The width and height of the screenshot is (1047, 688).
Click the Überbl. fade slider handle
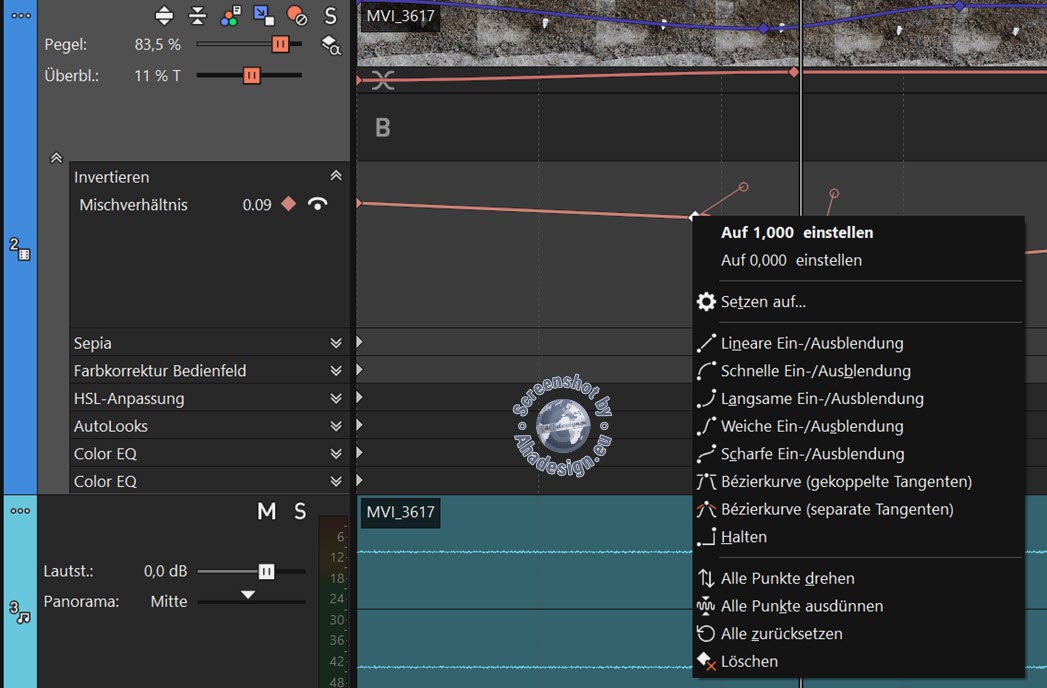252,75
